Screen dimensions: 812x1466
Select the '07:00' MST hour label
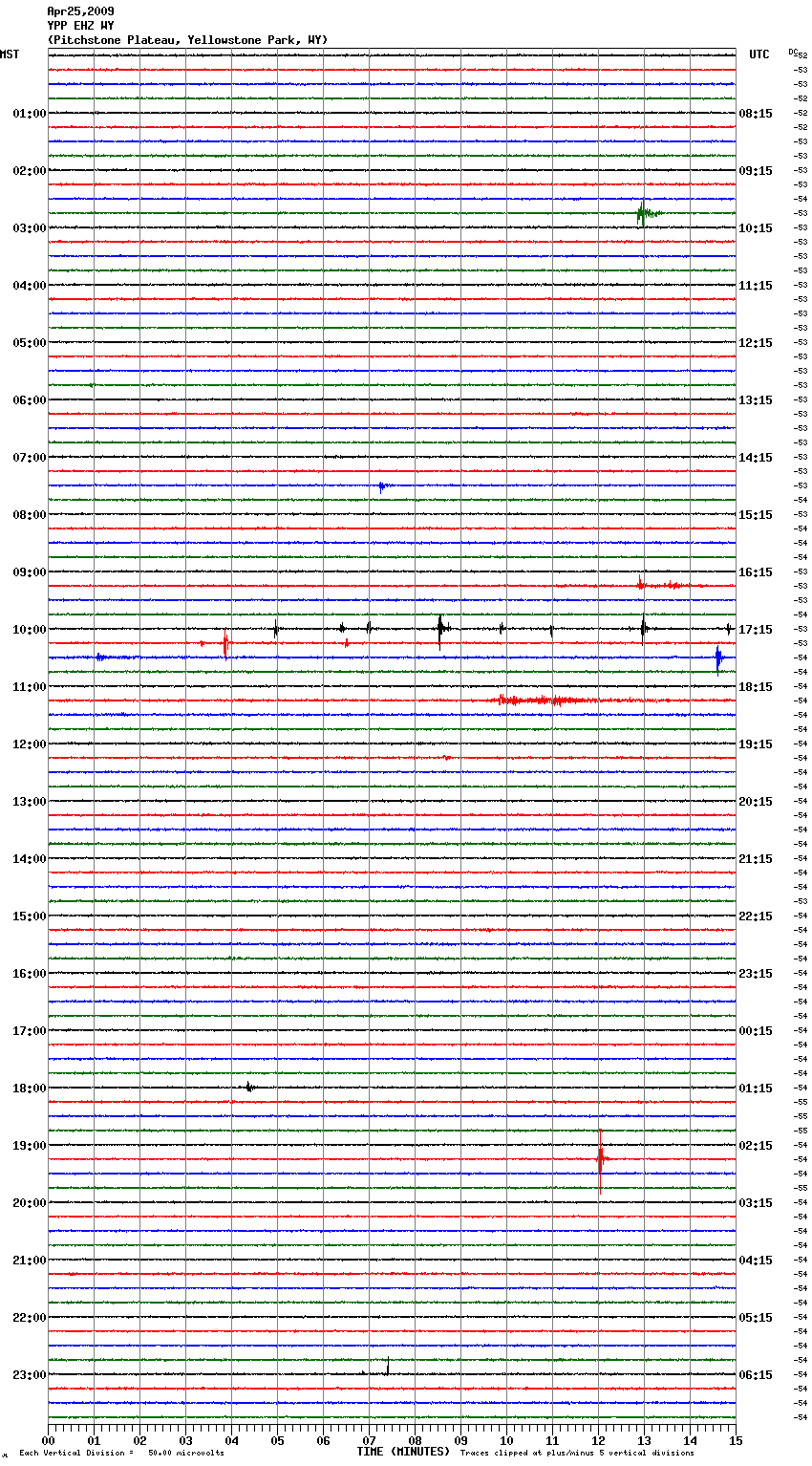point(29,458)
